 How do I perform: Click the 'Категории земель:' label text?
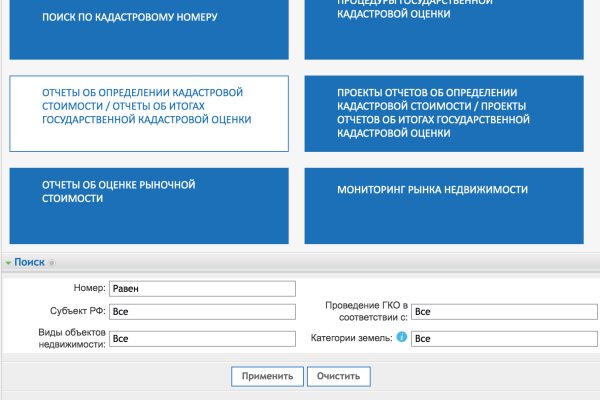tap(351, 338)
